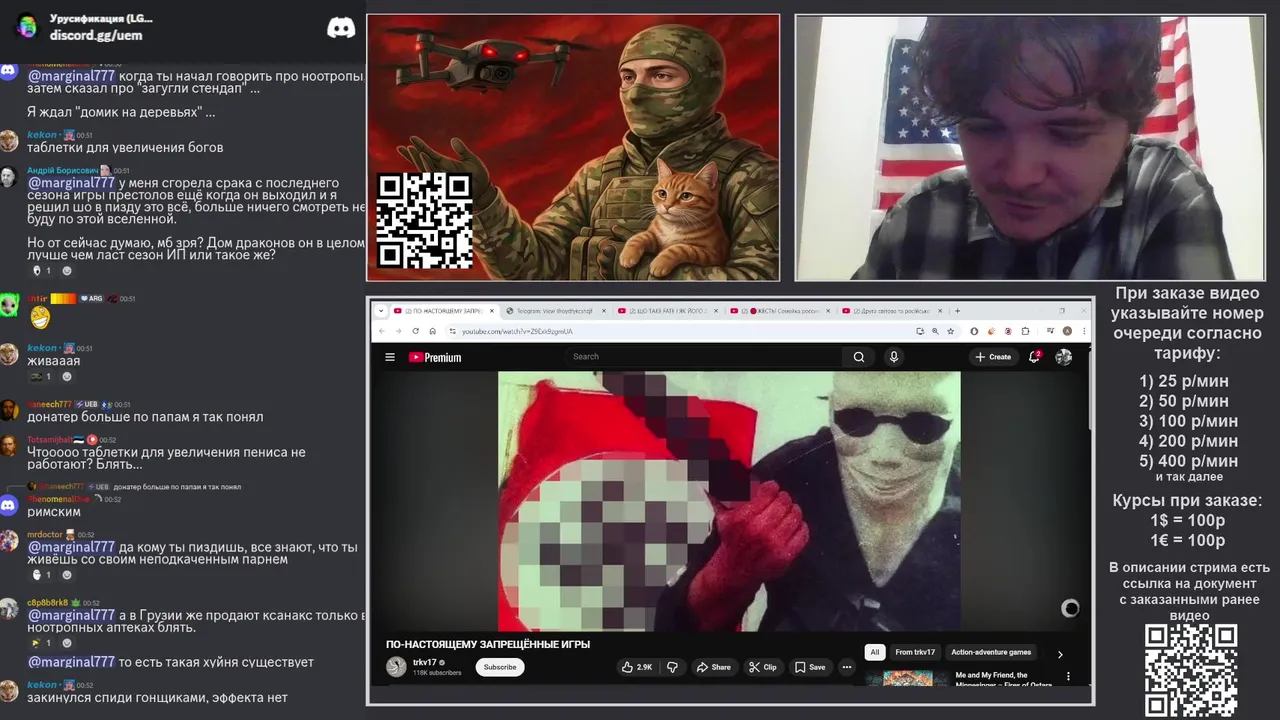Click the smiley add-reaction under Андрій's message

click(67, 271)
